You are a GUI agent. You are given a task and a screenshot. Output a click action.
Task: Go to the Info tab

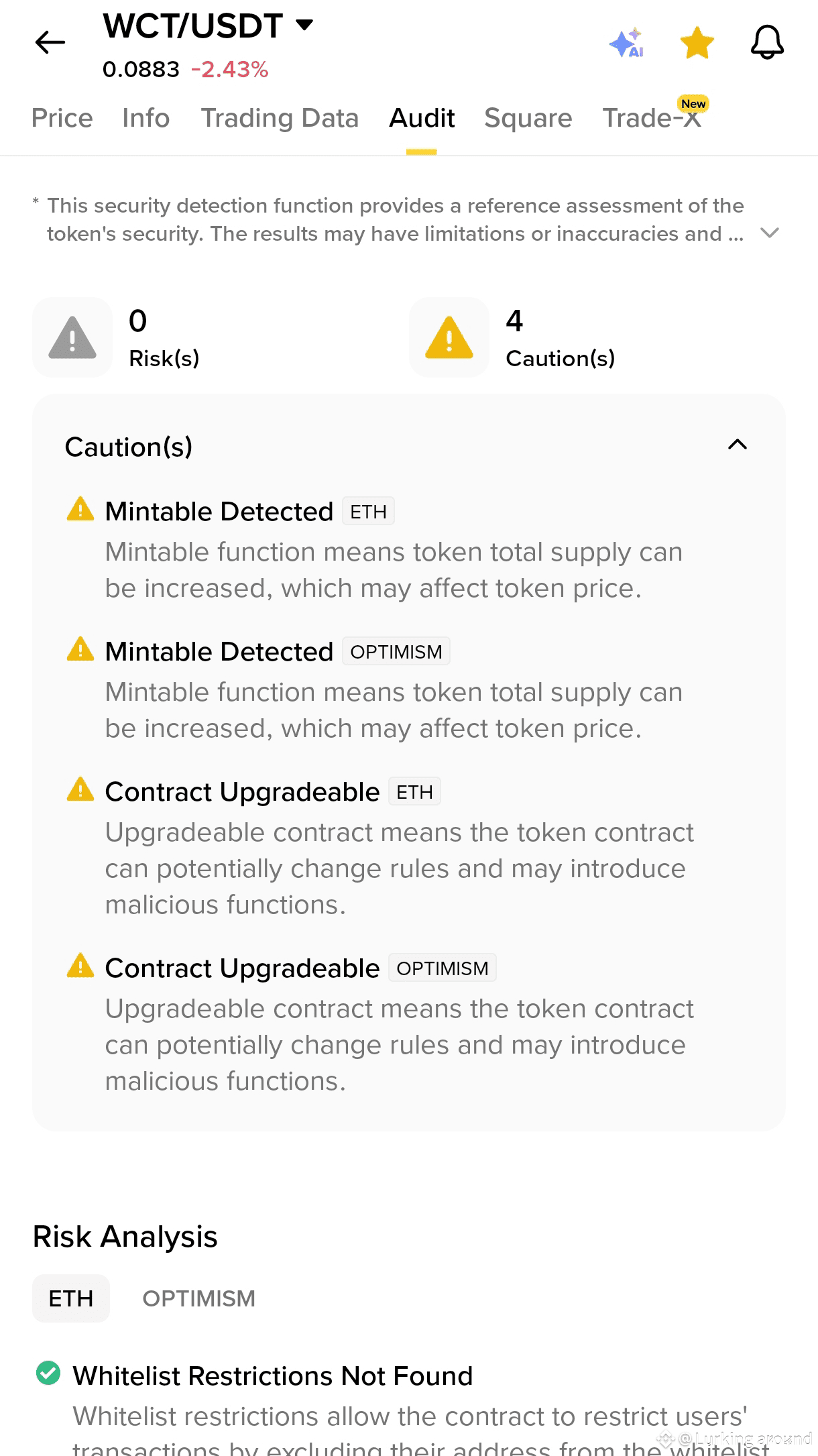tap(146, 118)
